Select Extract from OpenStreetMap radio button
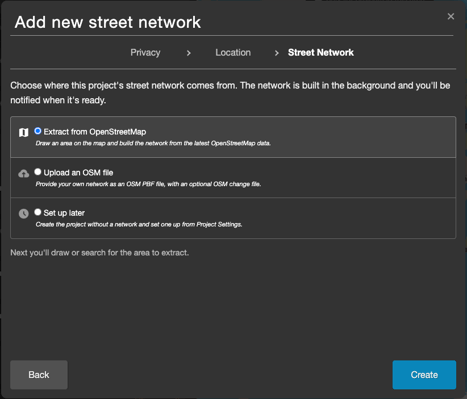Viewport: 467px width, 399px height. tap(38, 131)
